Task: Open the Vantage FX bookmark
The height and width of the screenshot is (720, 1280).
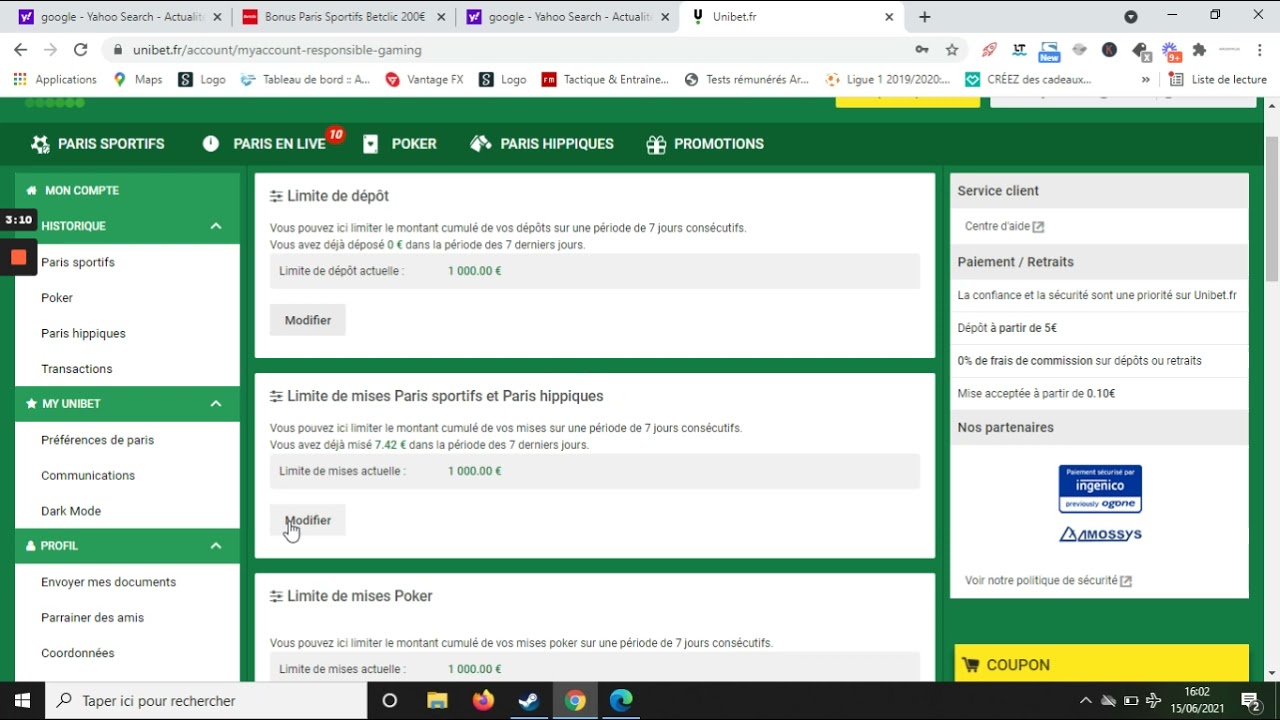Action: tap(424, 80)
